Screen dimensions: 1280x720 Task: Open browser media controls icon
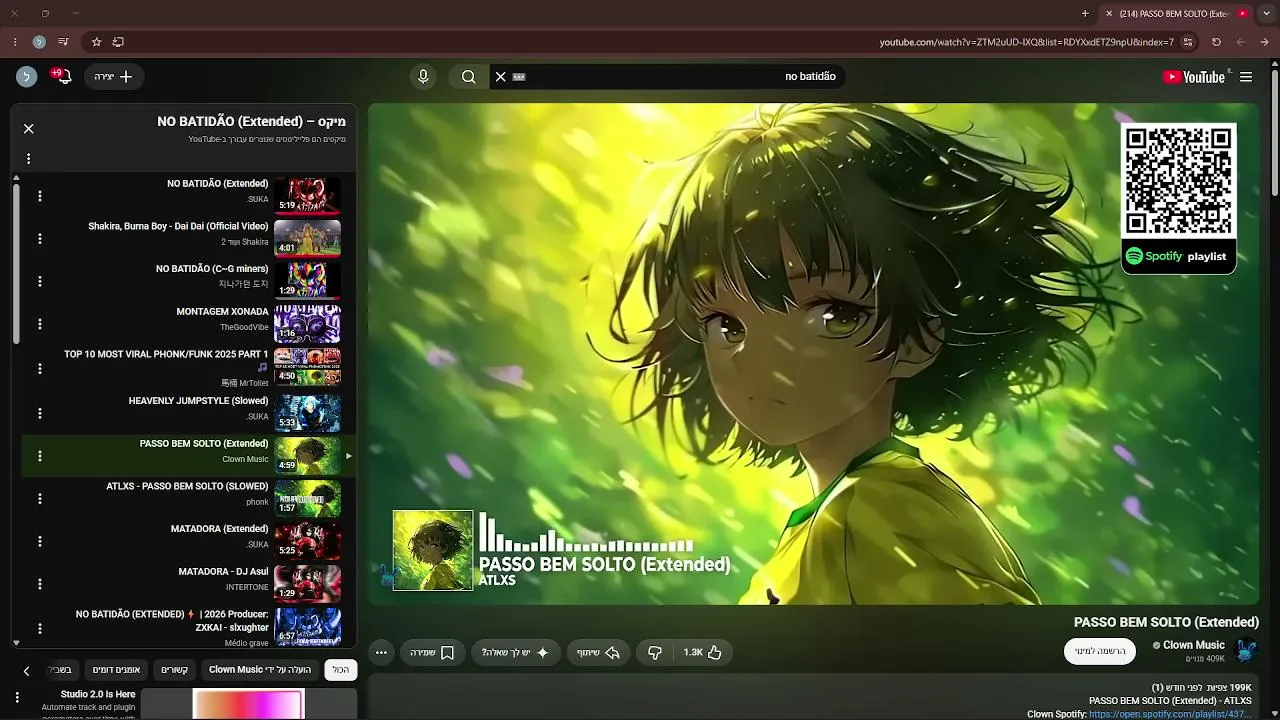(x=63, y=42)
